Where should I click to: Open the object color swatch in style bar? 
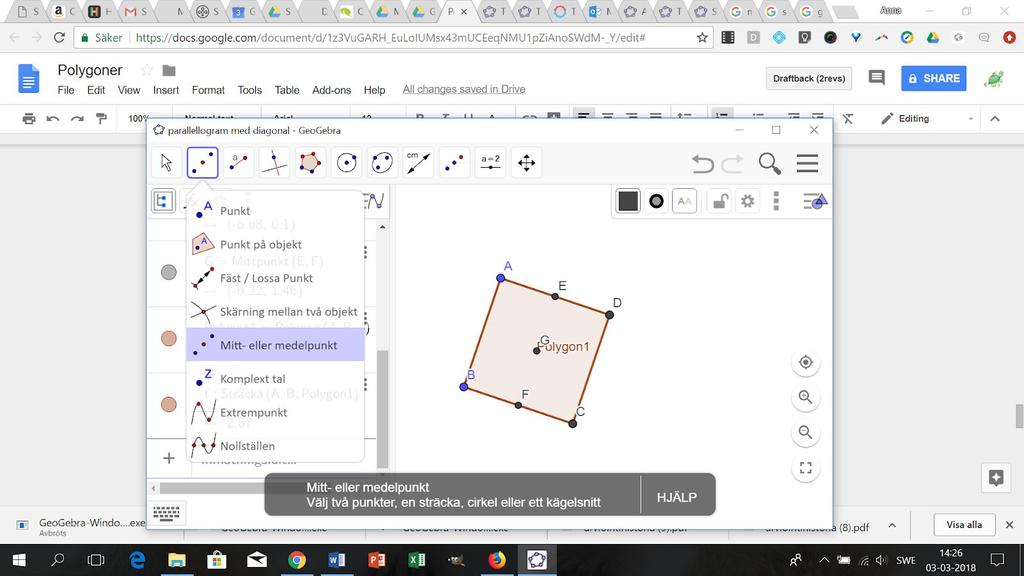tap(628, 201)
